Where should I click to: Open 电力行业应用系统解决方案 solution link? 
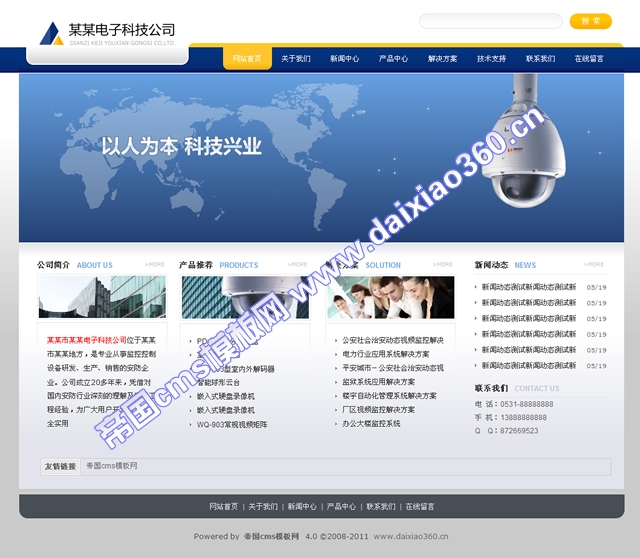[x=386, y=354]
